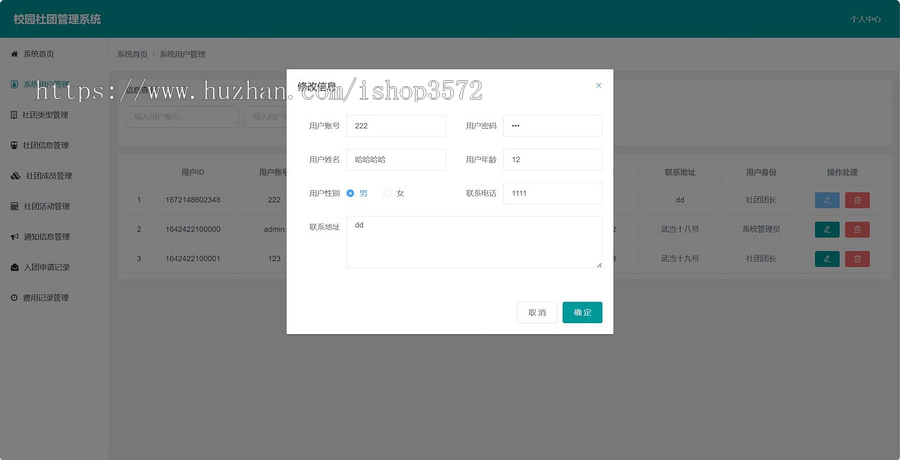
Task: Click user ID 1642422100000
Action: [193, 229]
